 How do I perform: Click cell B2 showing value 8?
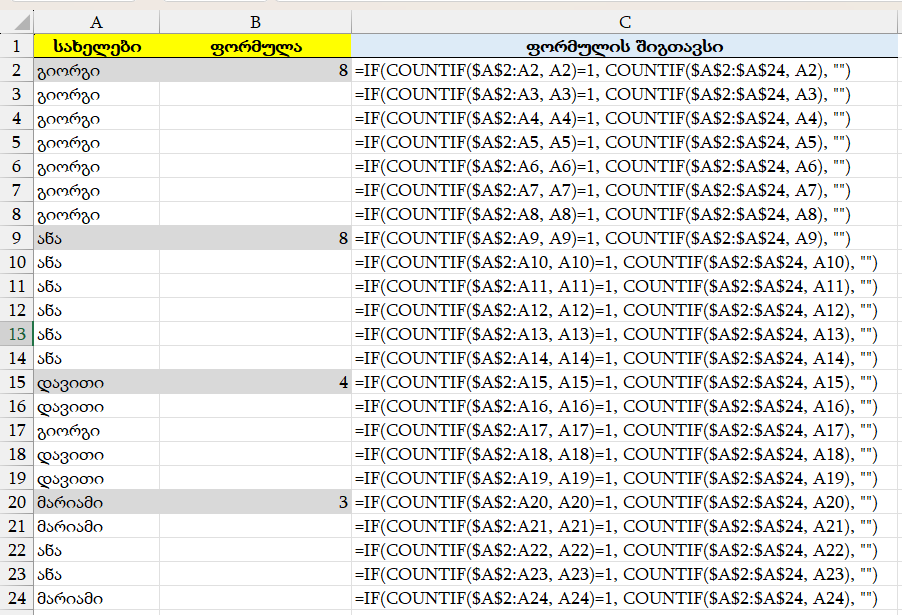pyautogui.click(x=255, y=70)
